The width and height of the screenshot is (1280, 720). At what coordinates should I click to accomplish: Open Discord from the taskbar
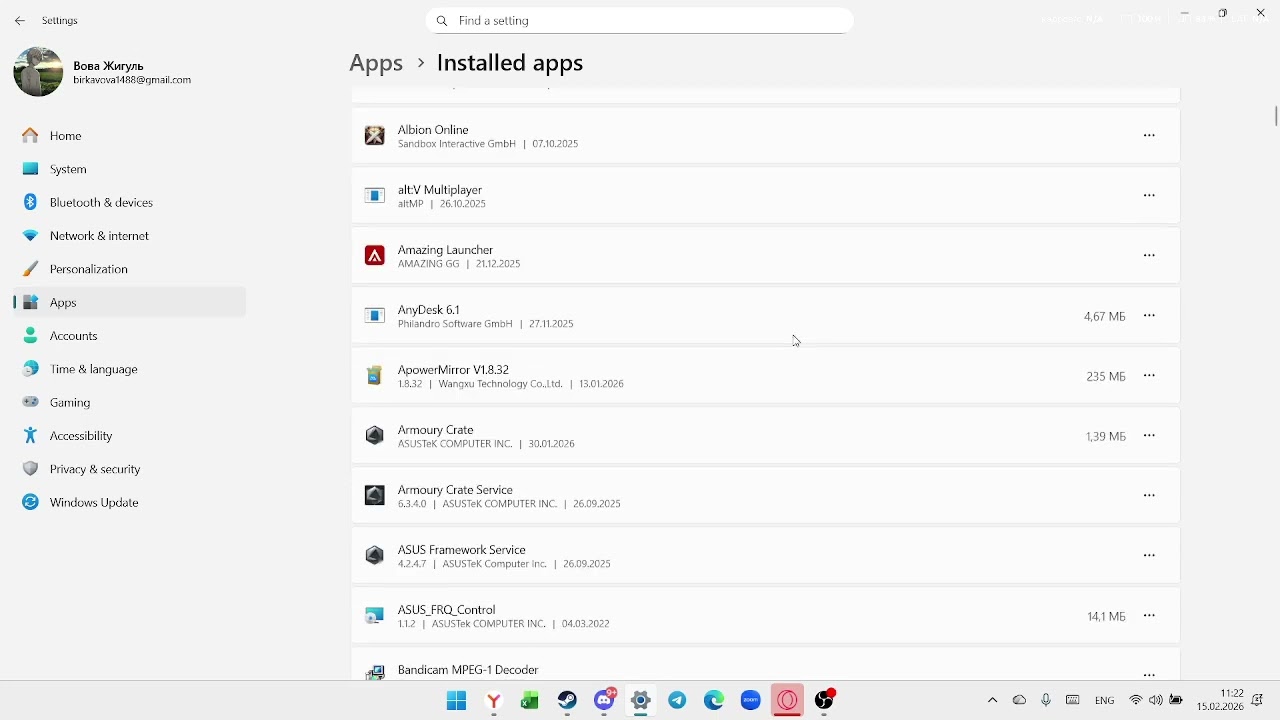(x=604, y=701)
